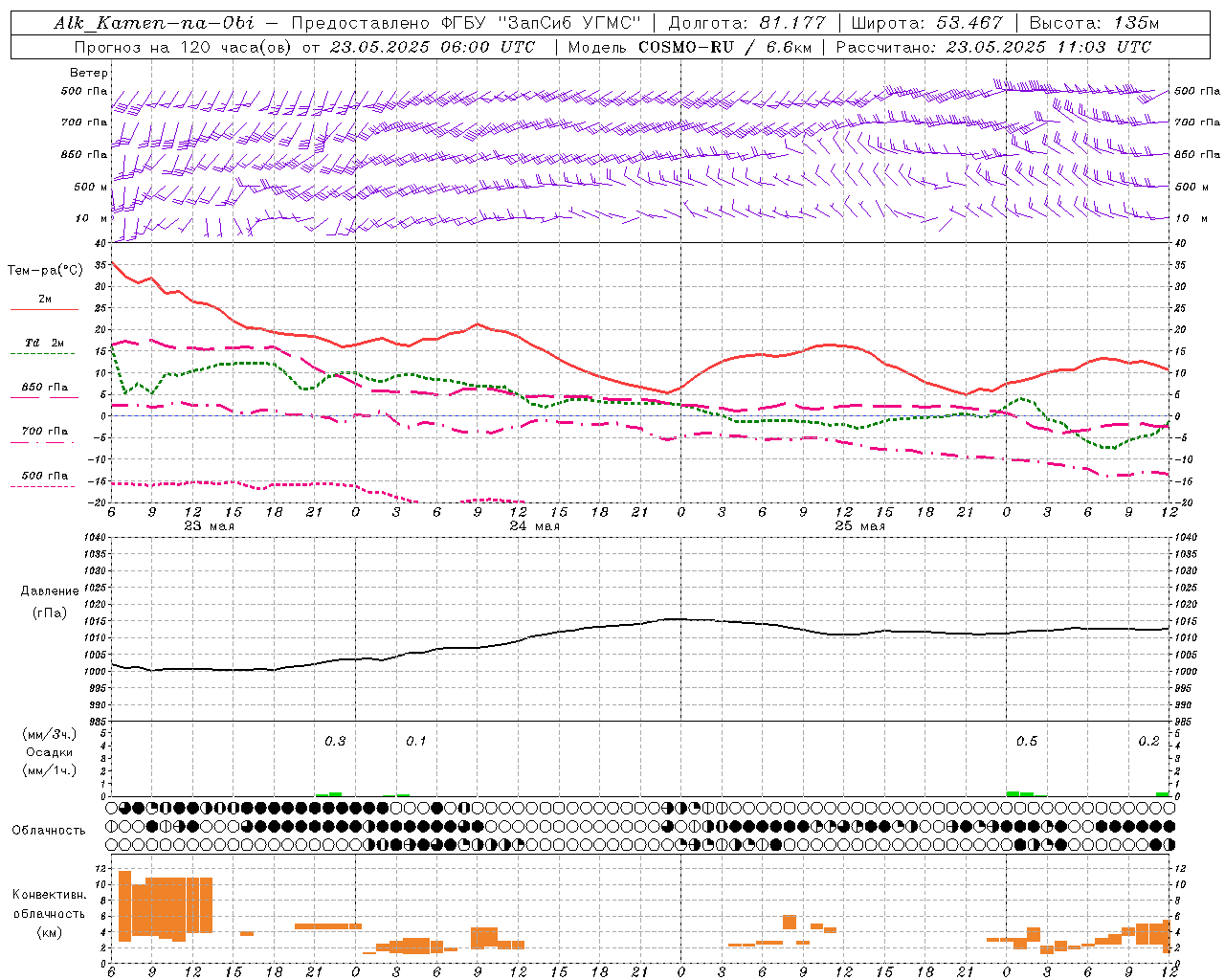Click the (мм/3ч.) precipitation unit label
The height and width of the screenshot is (980, 1225).
50,734
